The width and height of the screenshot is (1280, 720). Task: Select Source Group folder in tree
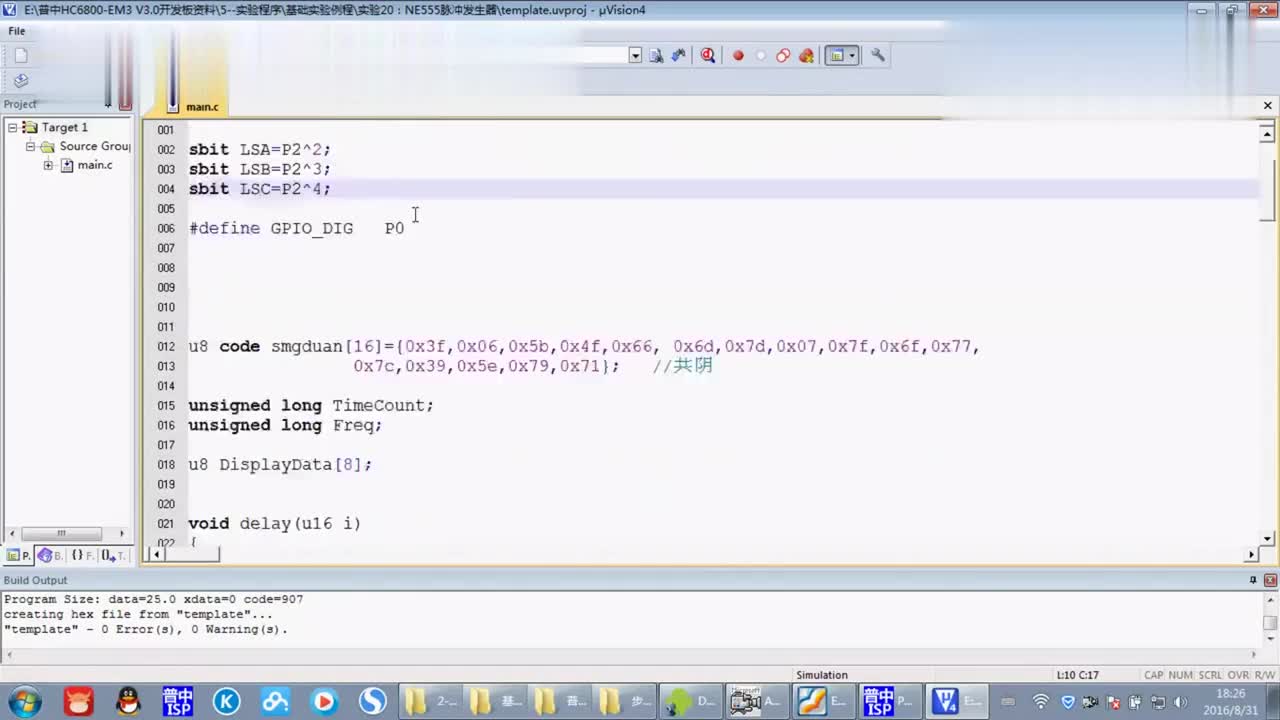(x=95, y=146)
